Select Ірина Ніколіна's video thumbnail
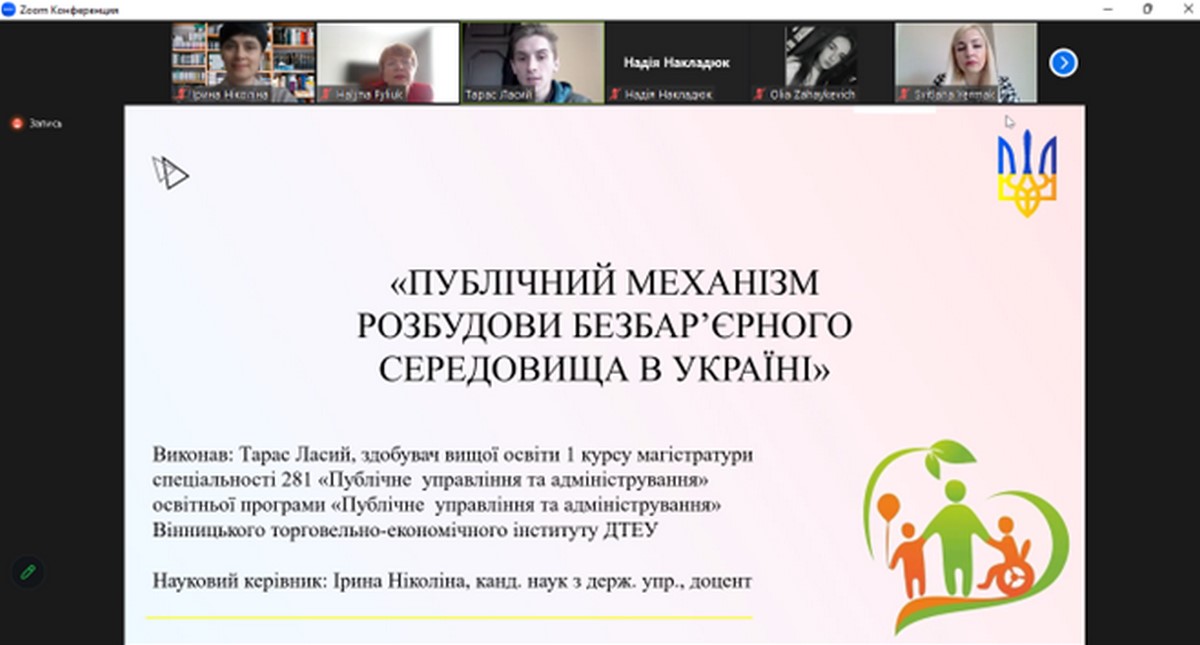 pyautogui.click(x=243, y=60)
